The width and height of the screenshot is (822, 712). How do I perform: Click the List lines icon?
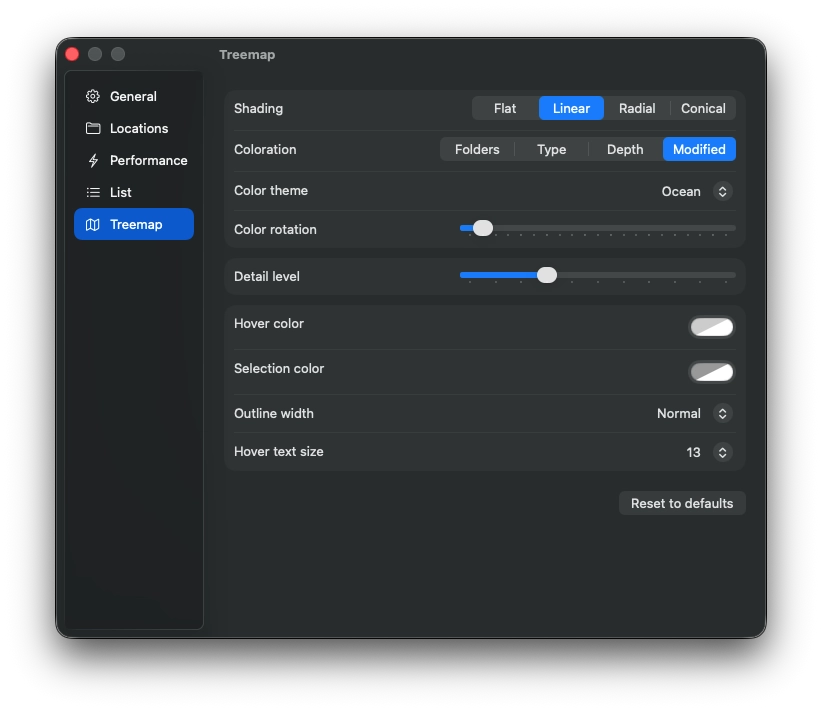[93, 192]
